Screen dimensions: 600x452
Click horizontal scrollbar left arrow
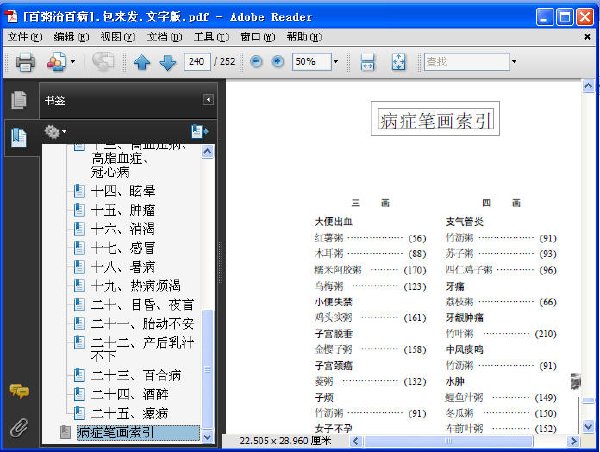tap(355, 441)
